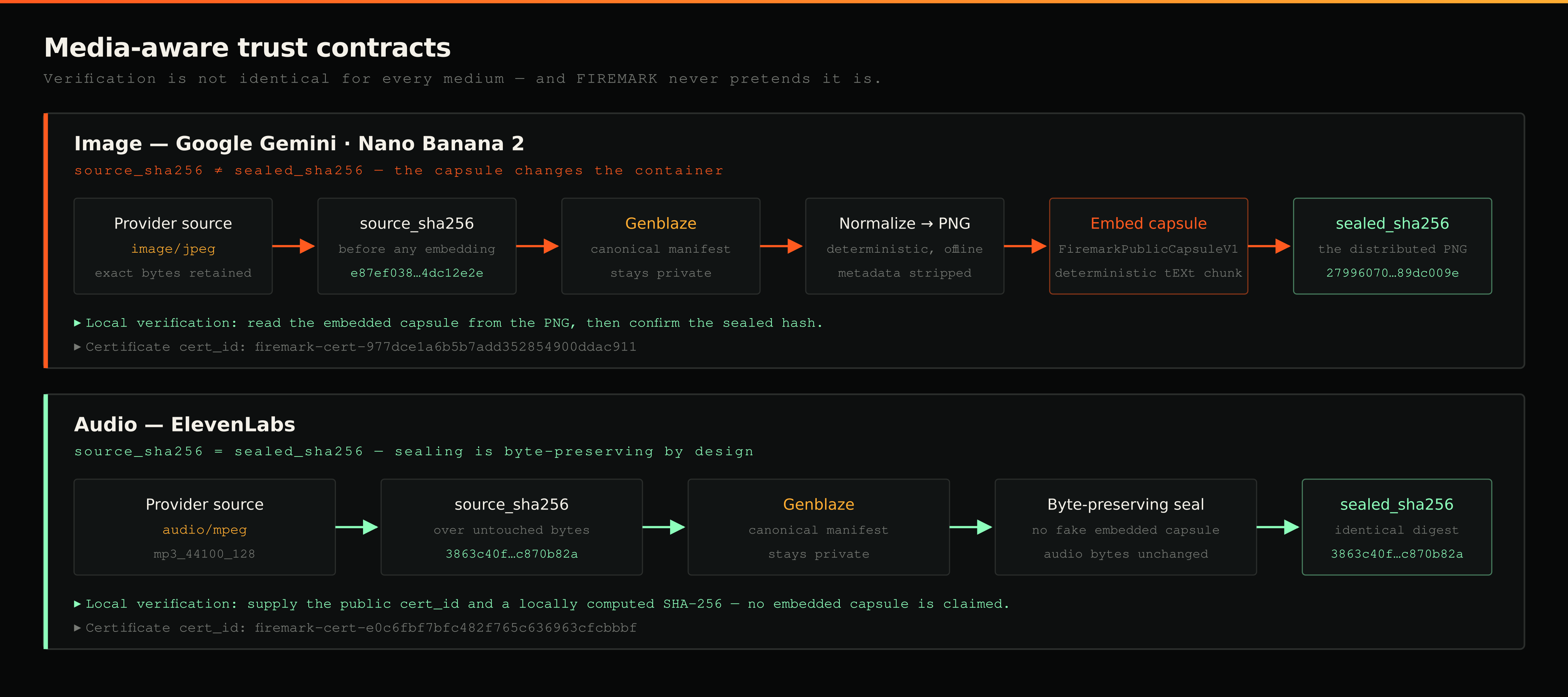Select the 'source_sha256' heading above 'before any embedding'

(417, 223)
